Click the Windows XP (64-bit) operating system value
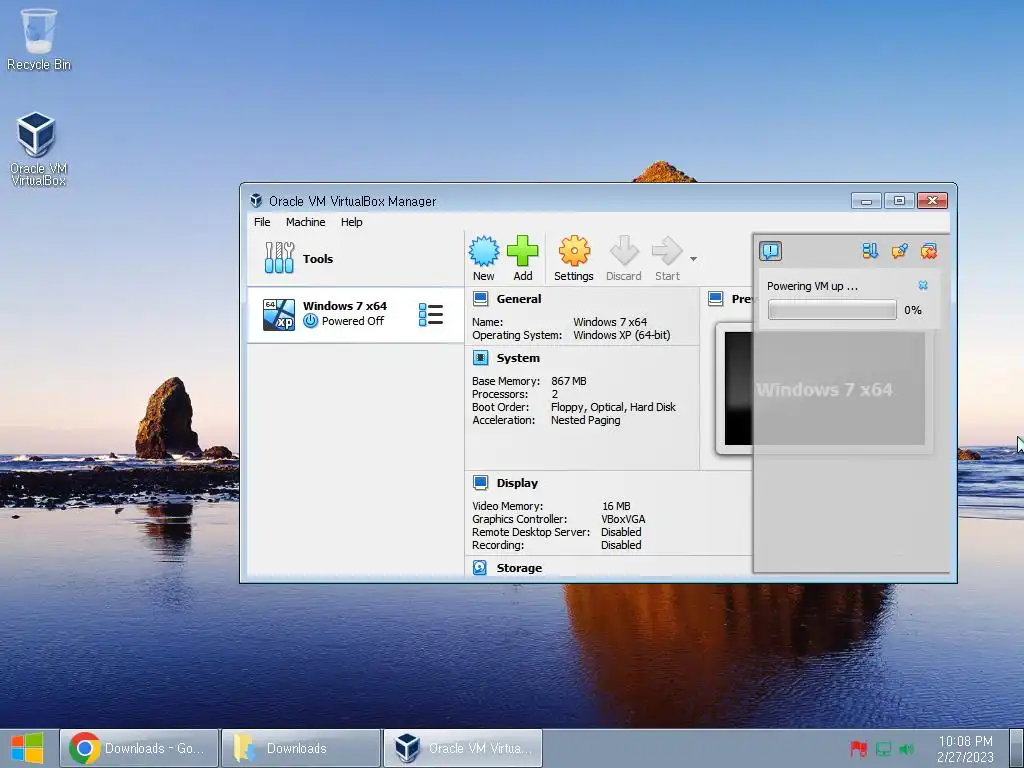Viewport: 1024px width, 768px height. tap(622, 335)
